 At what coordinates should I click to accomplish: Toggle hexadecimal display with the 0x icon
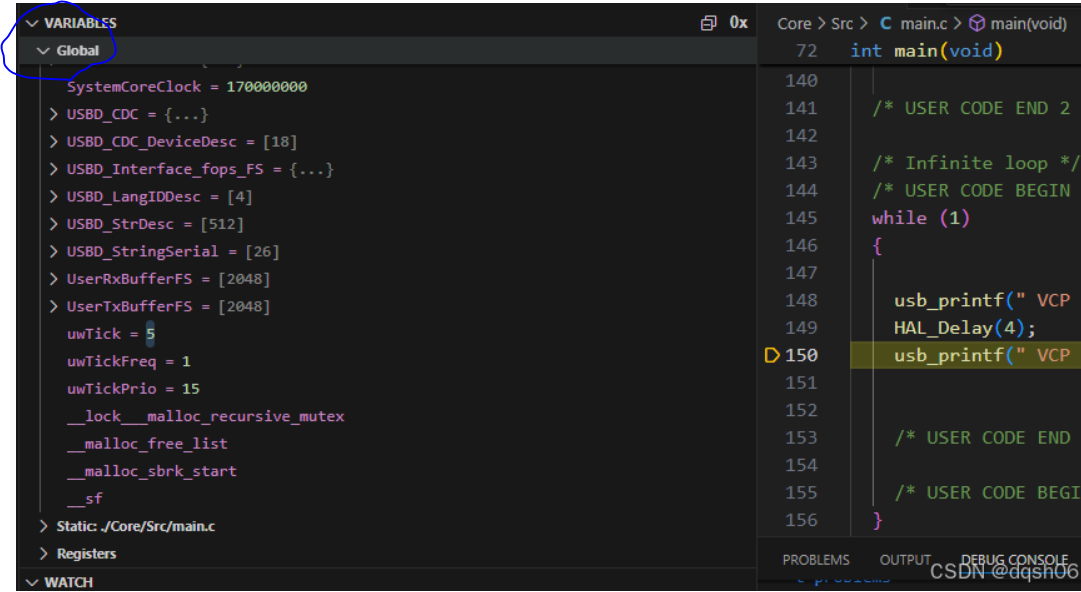738,22
